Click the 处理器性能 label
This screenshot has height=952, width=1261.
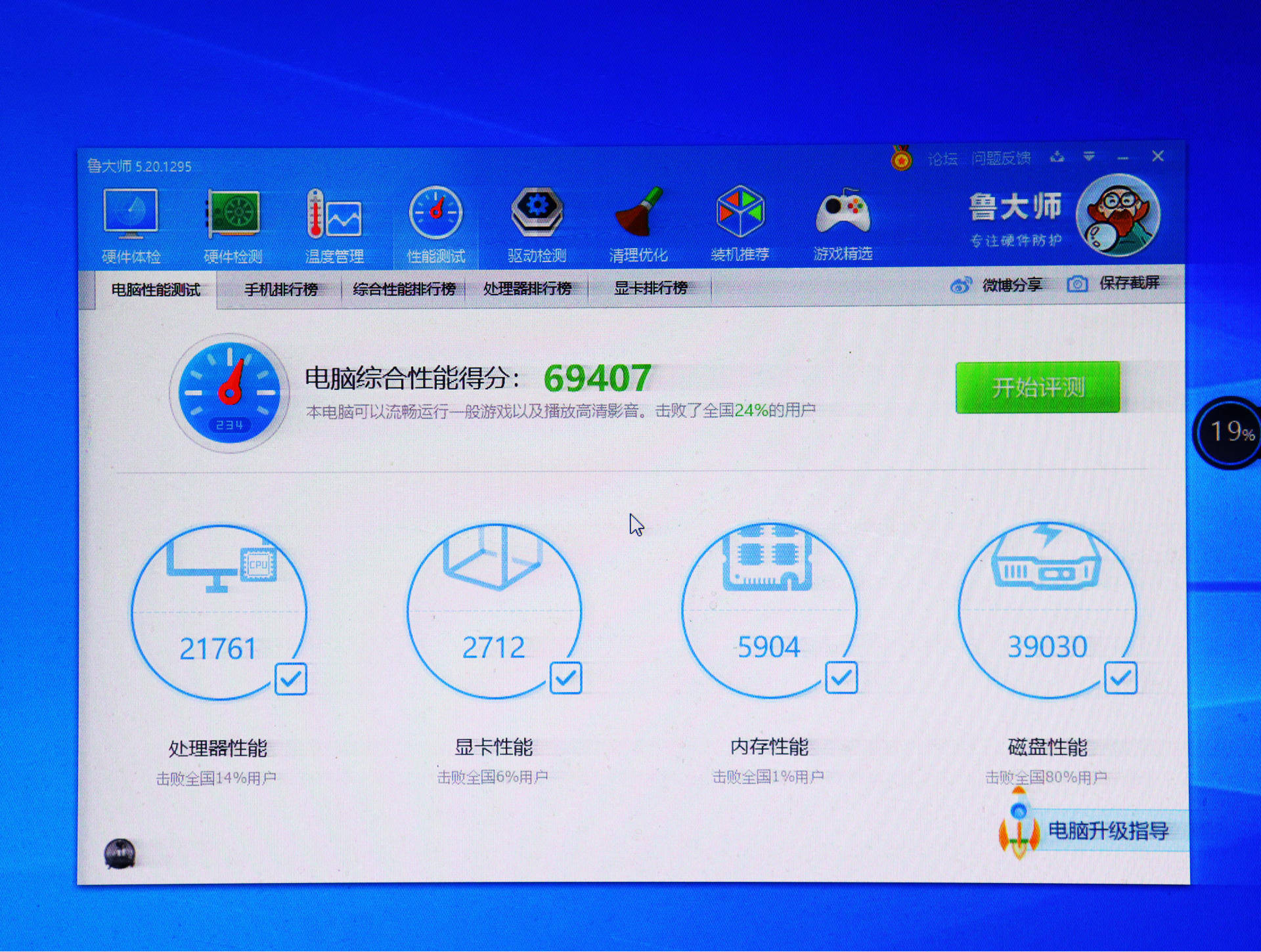click(218, 748)
